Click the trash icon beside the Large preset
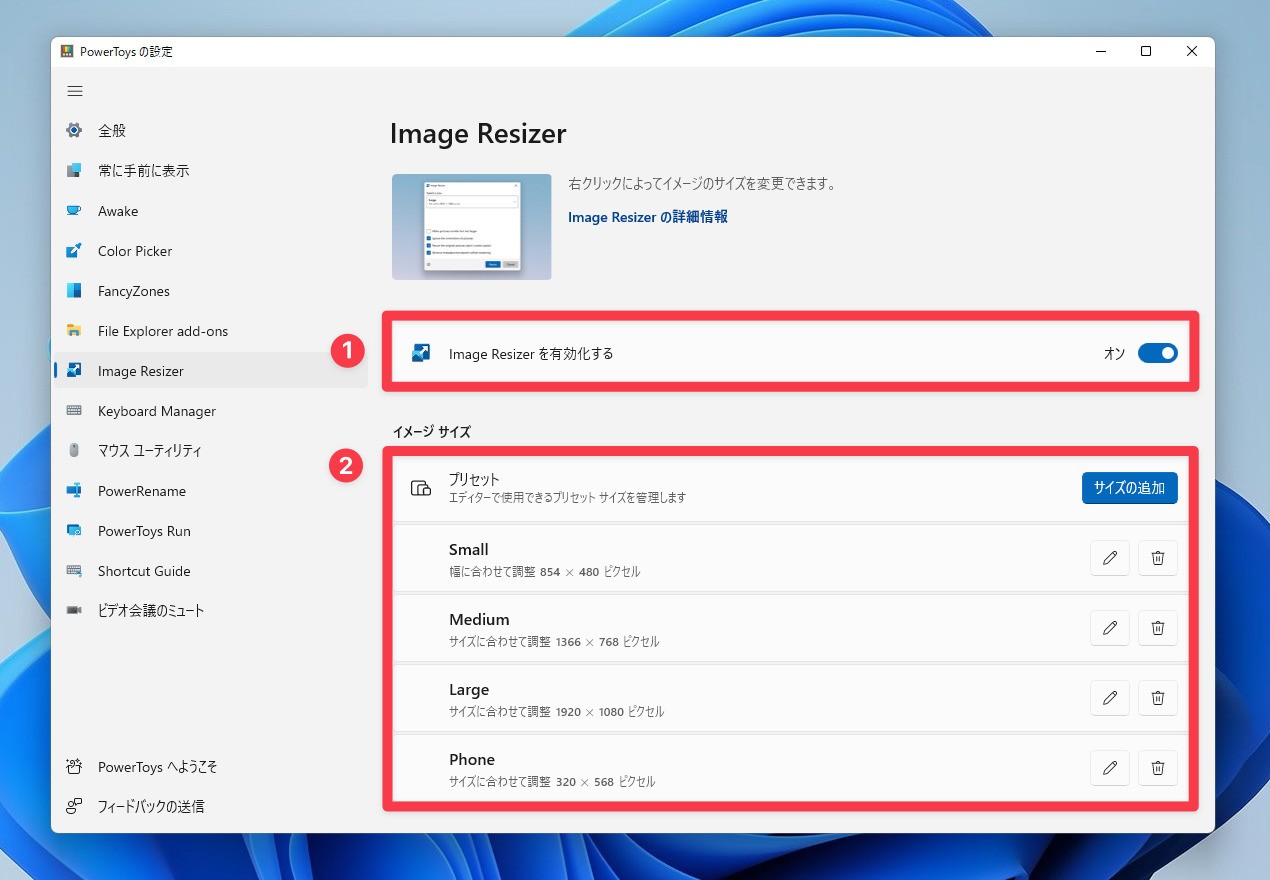The height and width of the screenshot is (880, 1270). coord(1157,698)
